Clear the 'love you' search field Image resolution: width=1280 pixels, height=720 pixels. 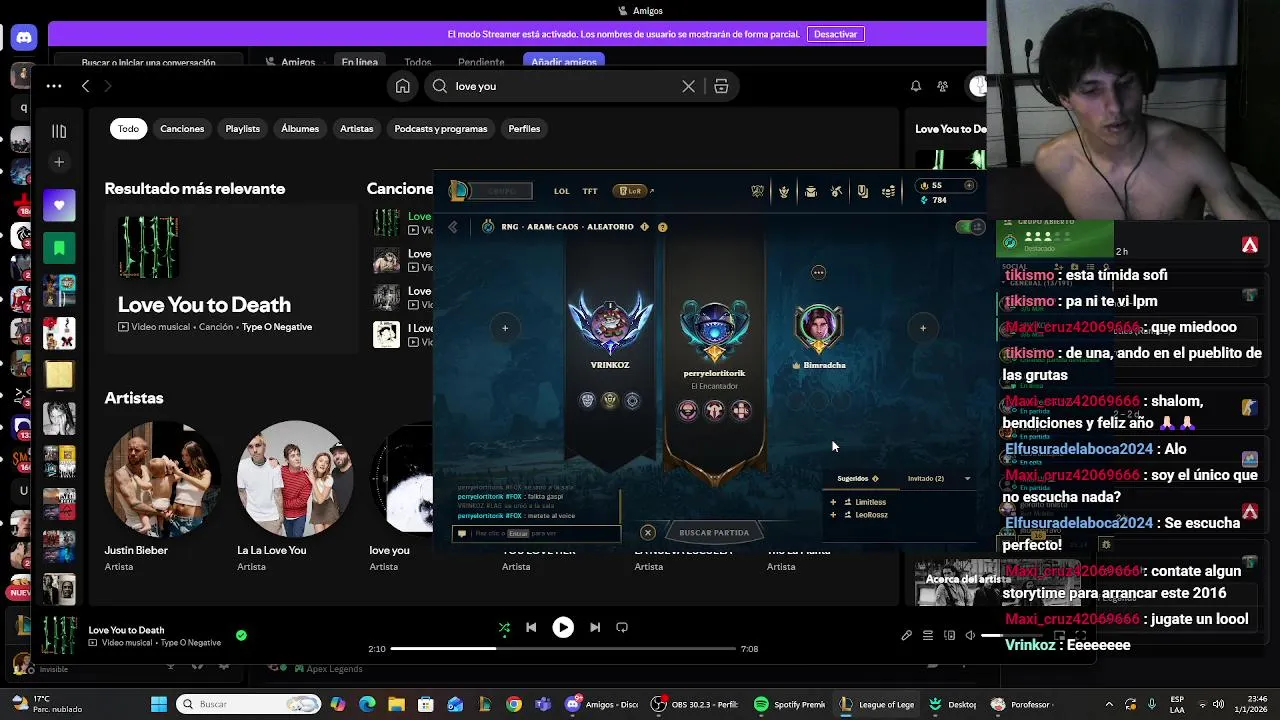[688, 86]
